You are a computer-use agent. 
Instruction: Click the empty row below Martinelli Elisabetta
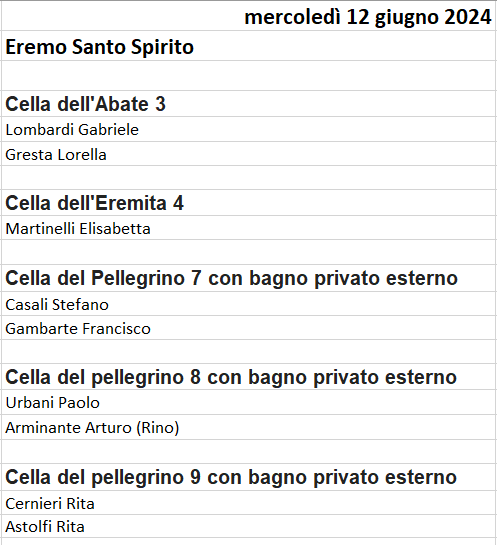248,252
